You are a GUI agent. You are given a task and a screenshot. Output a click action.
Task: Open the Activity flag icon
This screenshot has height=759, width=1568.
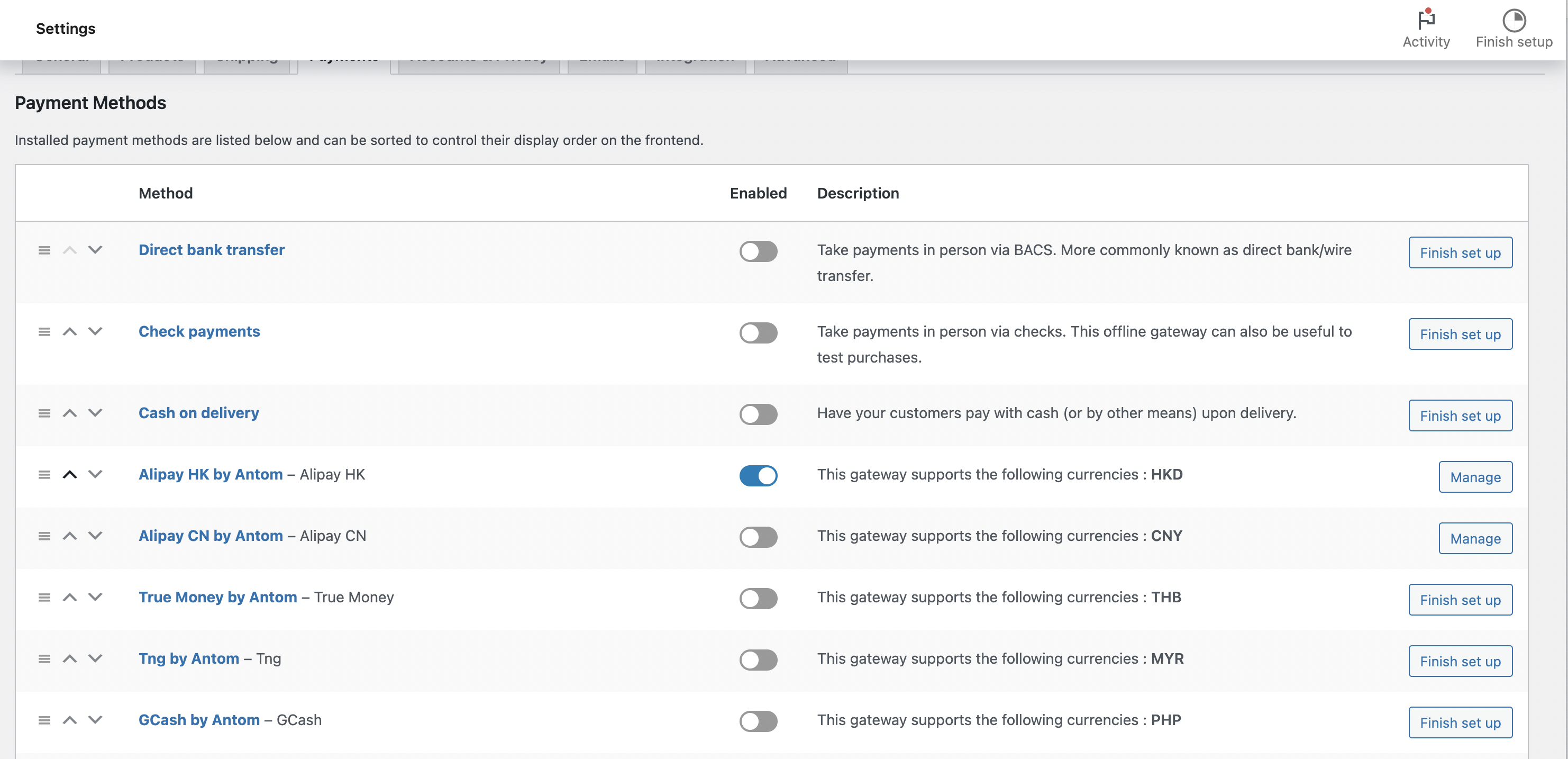[1426, 21]
